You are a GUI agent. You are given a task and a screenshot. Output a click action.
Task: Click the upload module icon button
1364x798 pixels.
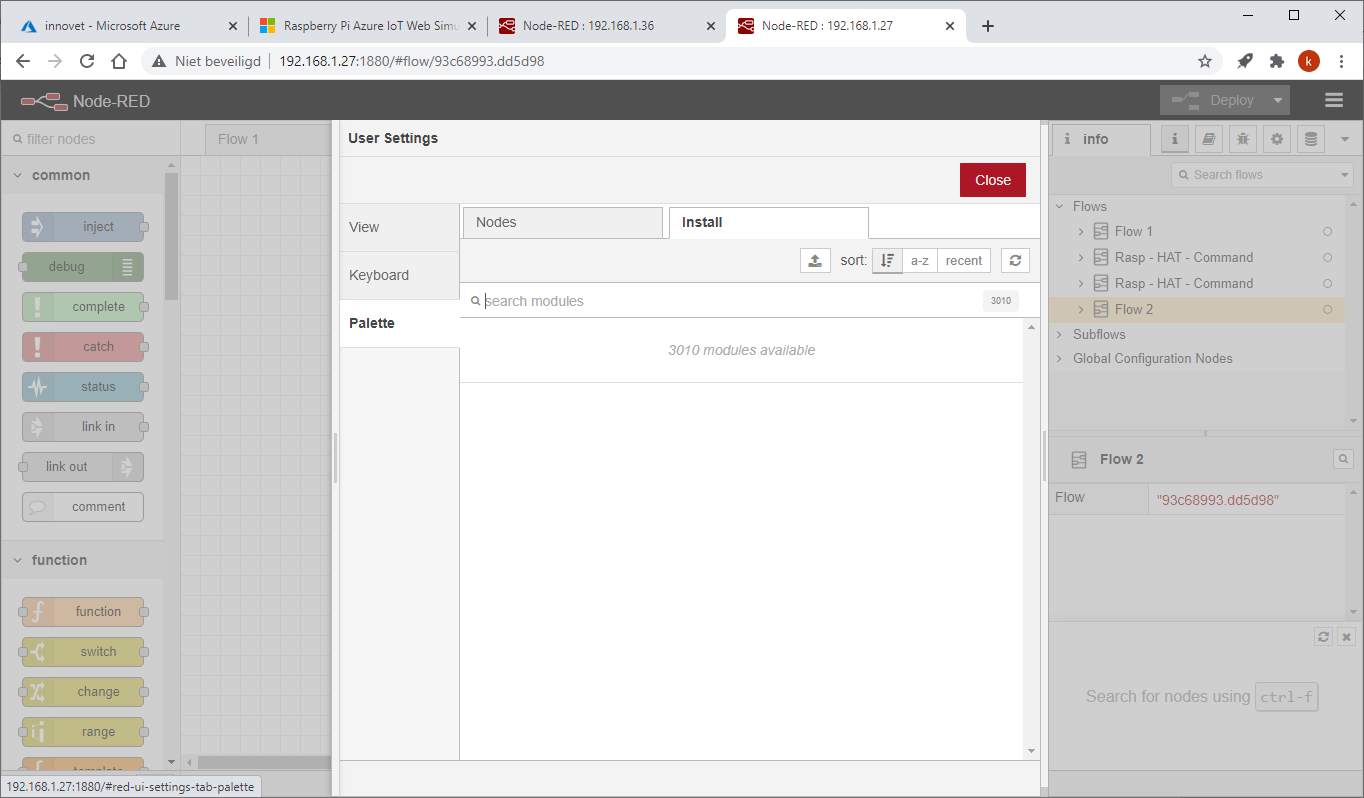(815, 260)
